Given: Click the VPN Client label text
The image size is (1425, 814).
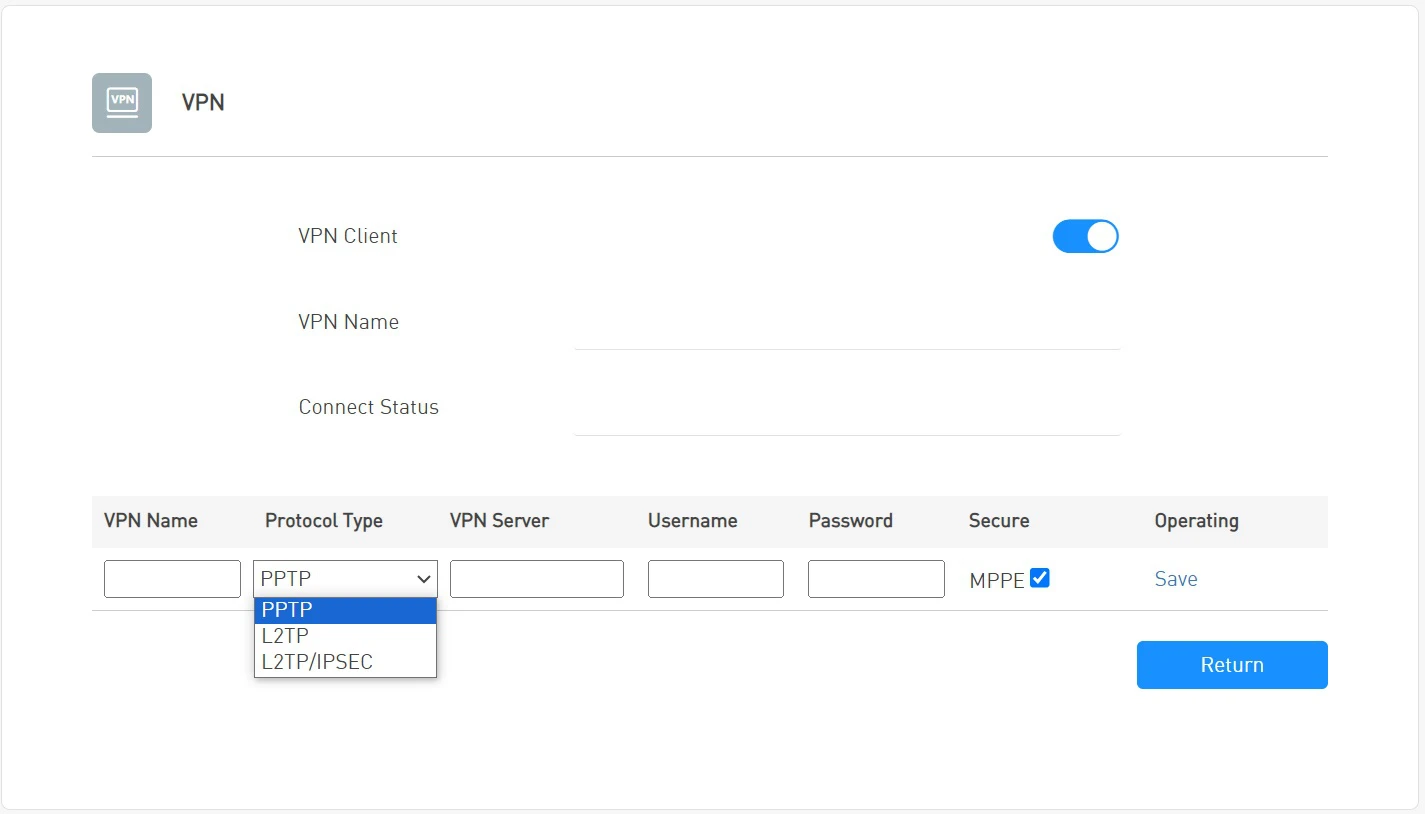Looking at the screenshot, I should [x=348, y=237].
